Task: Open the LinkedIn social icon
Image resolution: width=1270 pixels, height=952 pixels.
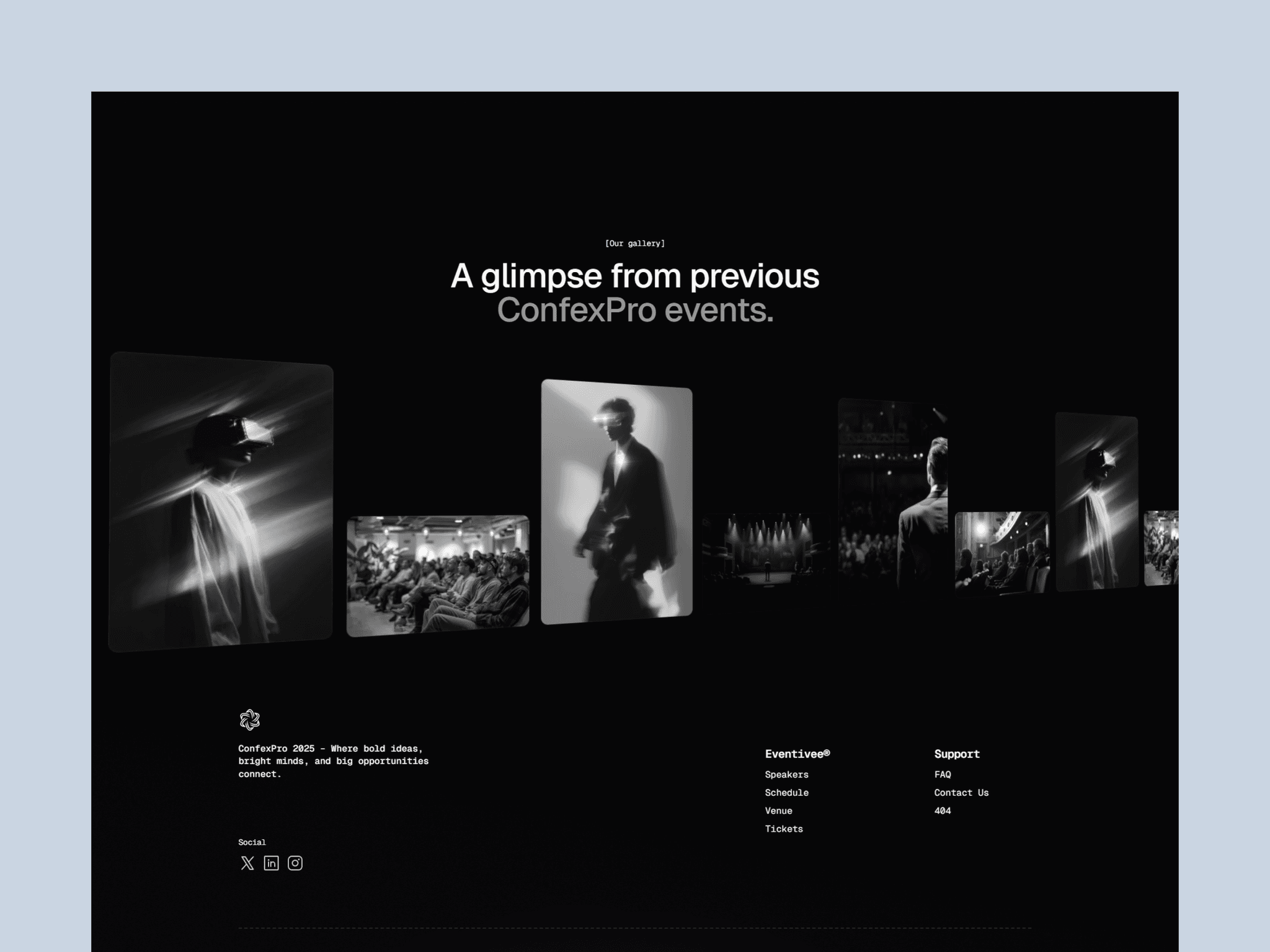Action: pos(271,863)
